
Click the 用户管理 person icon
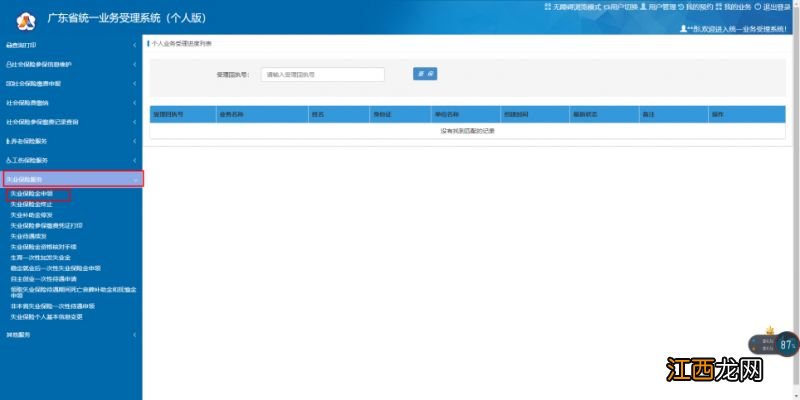point(643,7)
